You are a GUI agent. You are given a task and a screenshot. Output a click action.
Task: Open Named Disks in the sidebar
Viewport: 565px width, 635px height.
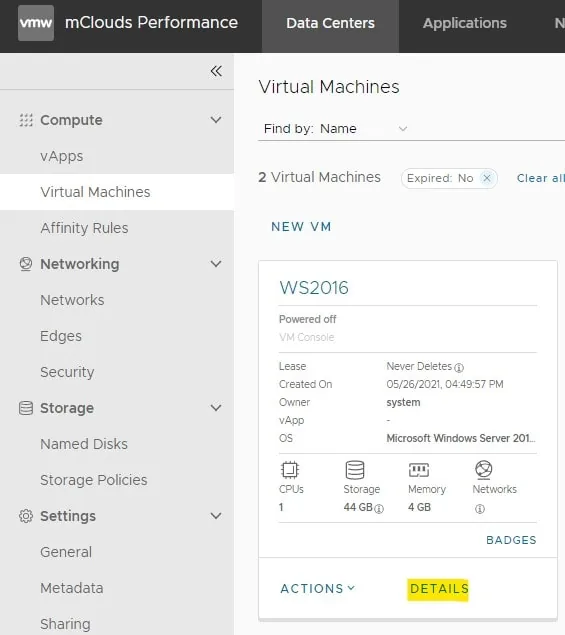point(117,444)
